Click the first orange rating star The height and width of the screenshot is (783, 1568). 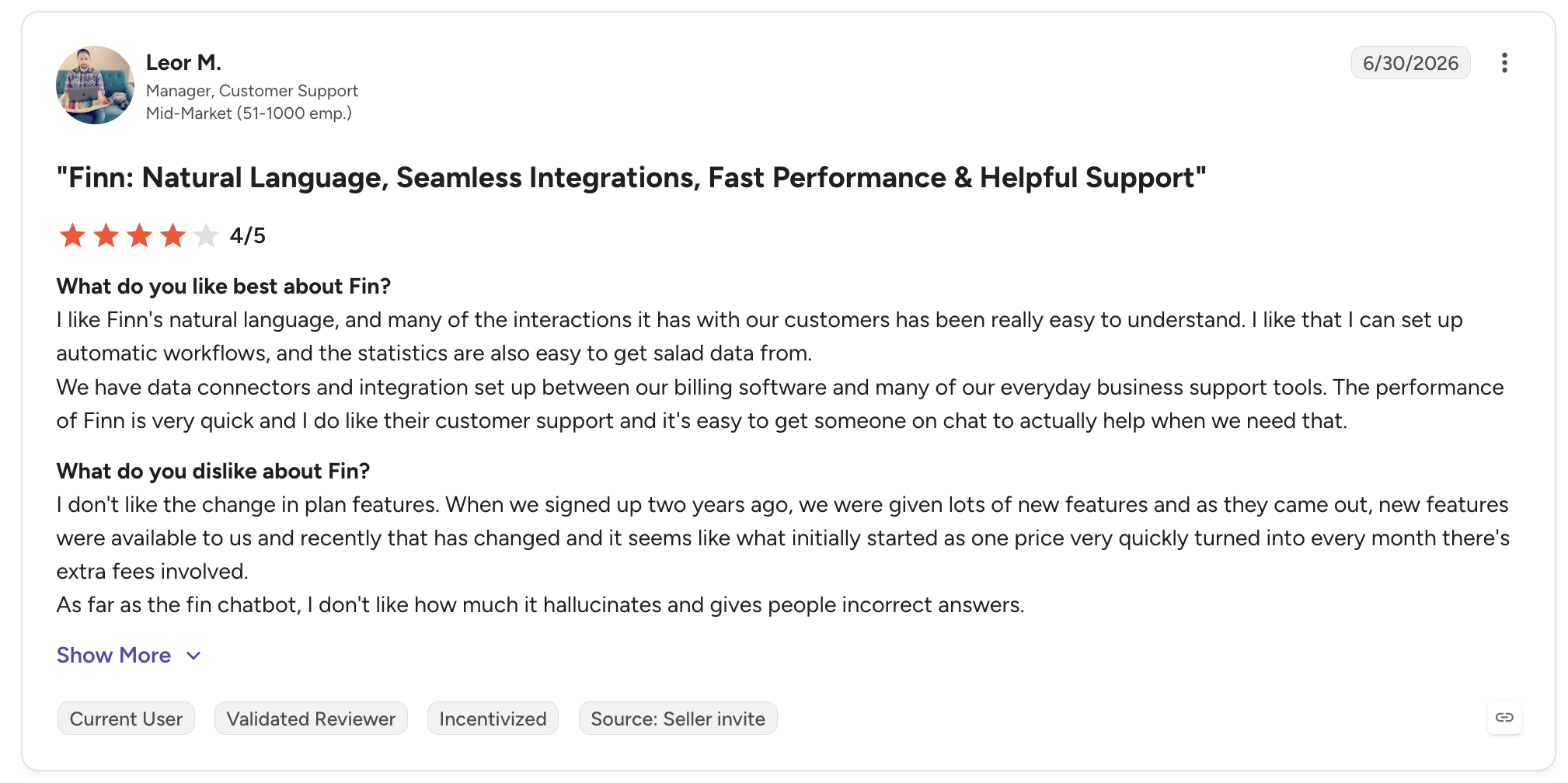tap(72, 235)
